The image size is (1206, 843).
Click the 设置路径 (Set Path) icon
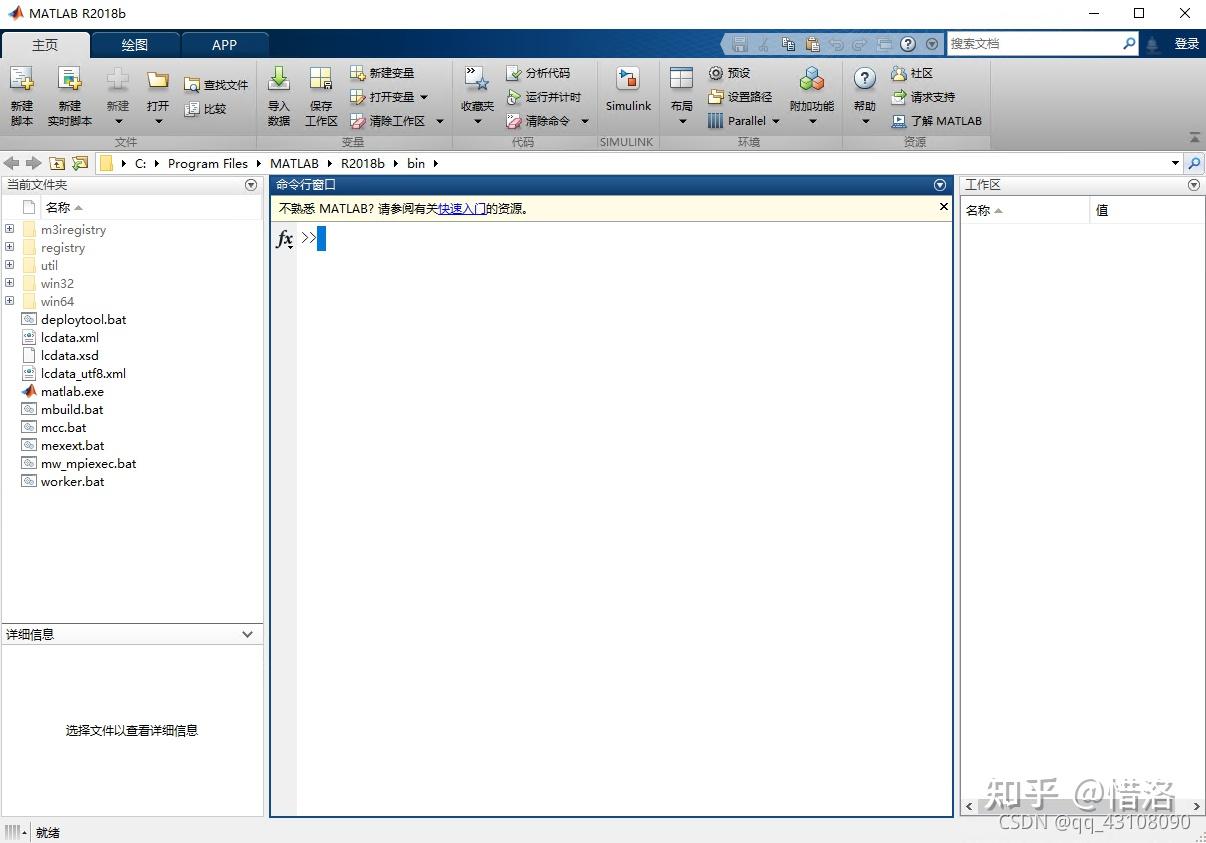pos(740,96)
